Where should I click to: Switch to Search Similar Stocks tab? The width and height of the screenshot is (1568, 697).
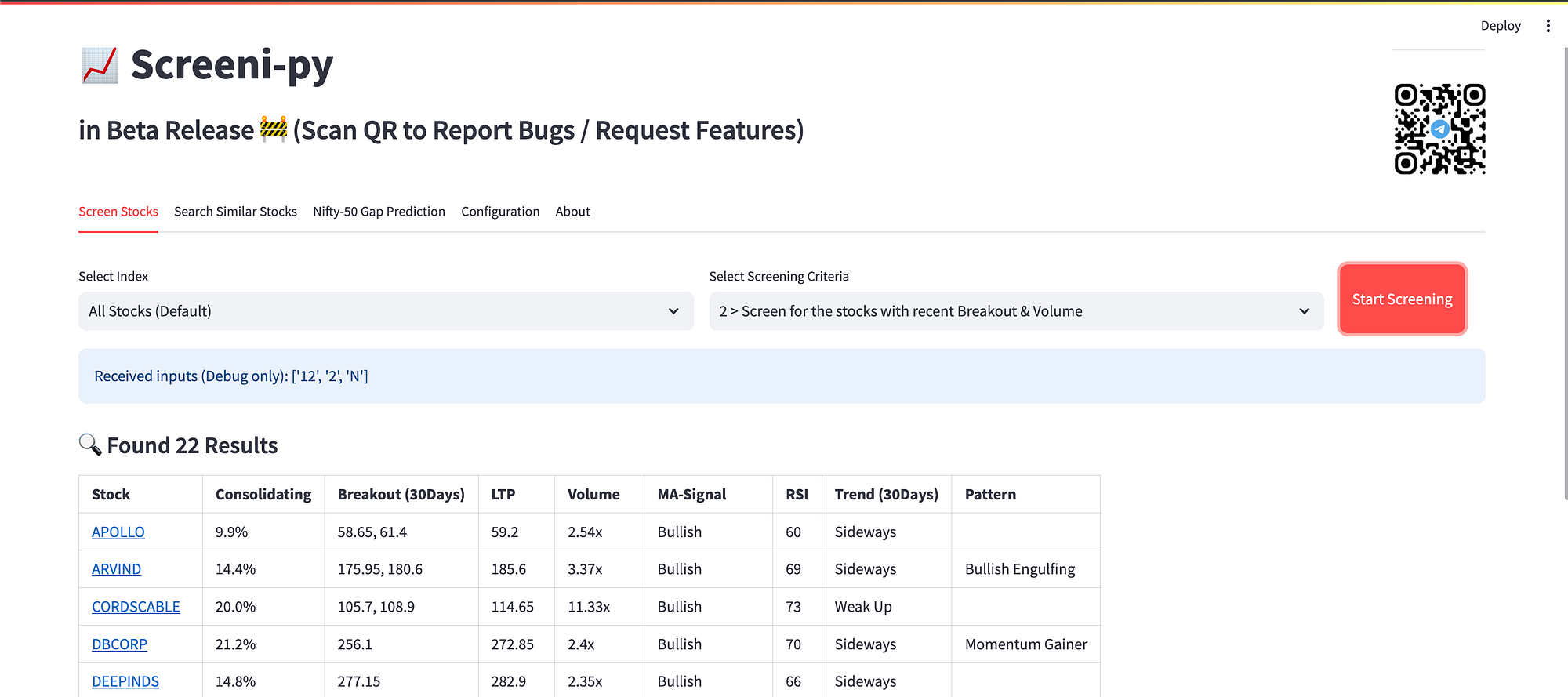pyautogui.click(x=235, y=212)
